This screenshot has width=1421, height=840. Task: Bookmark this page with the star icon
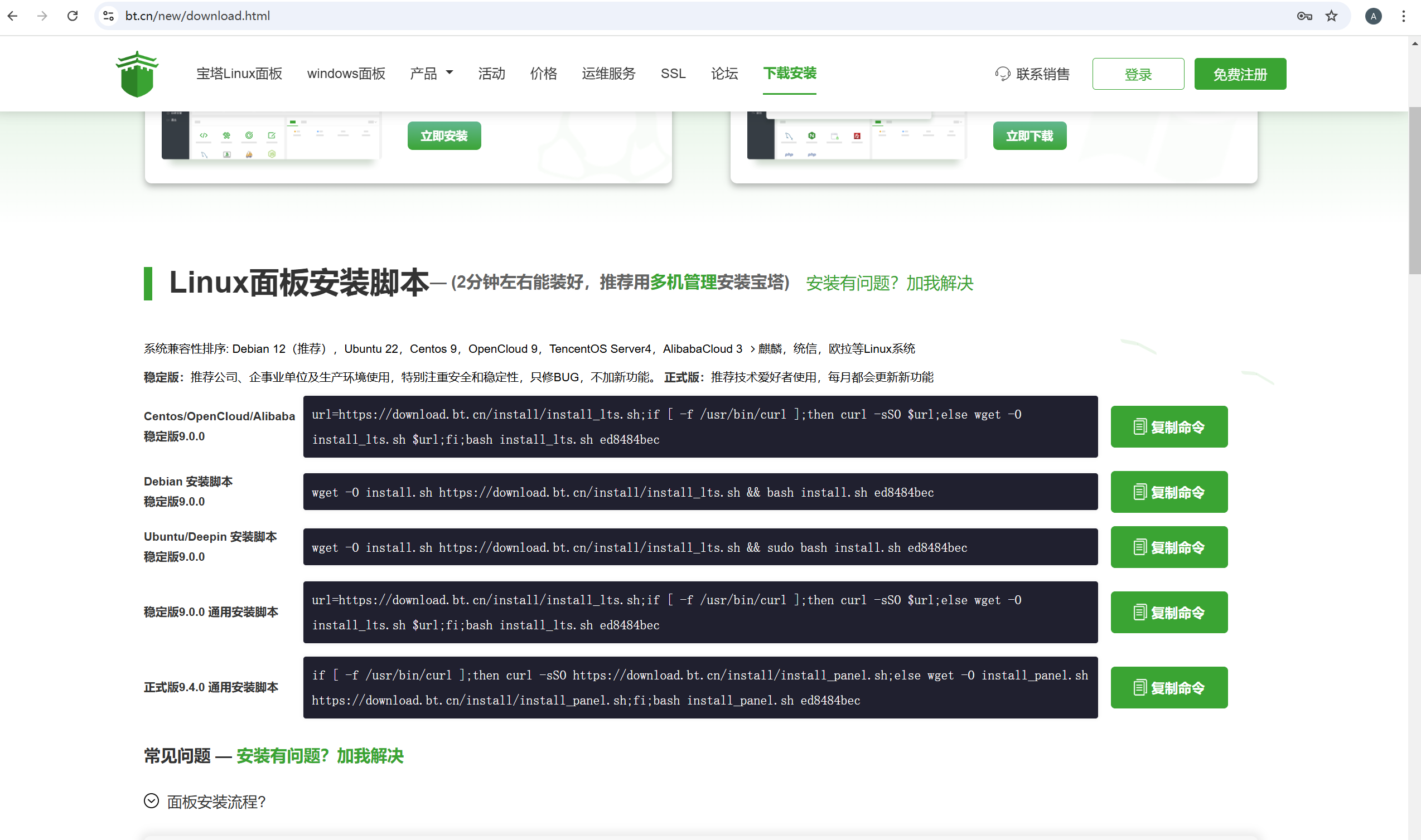[1332, 16]
